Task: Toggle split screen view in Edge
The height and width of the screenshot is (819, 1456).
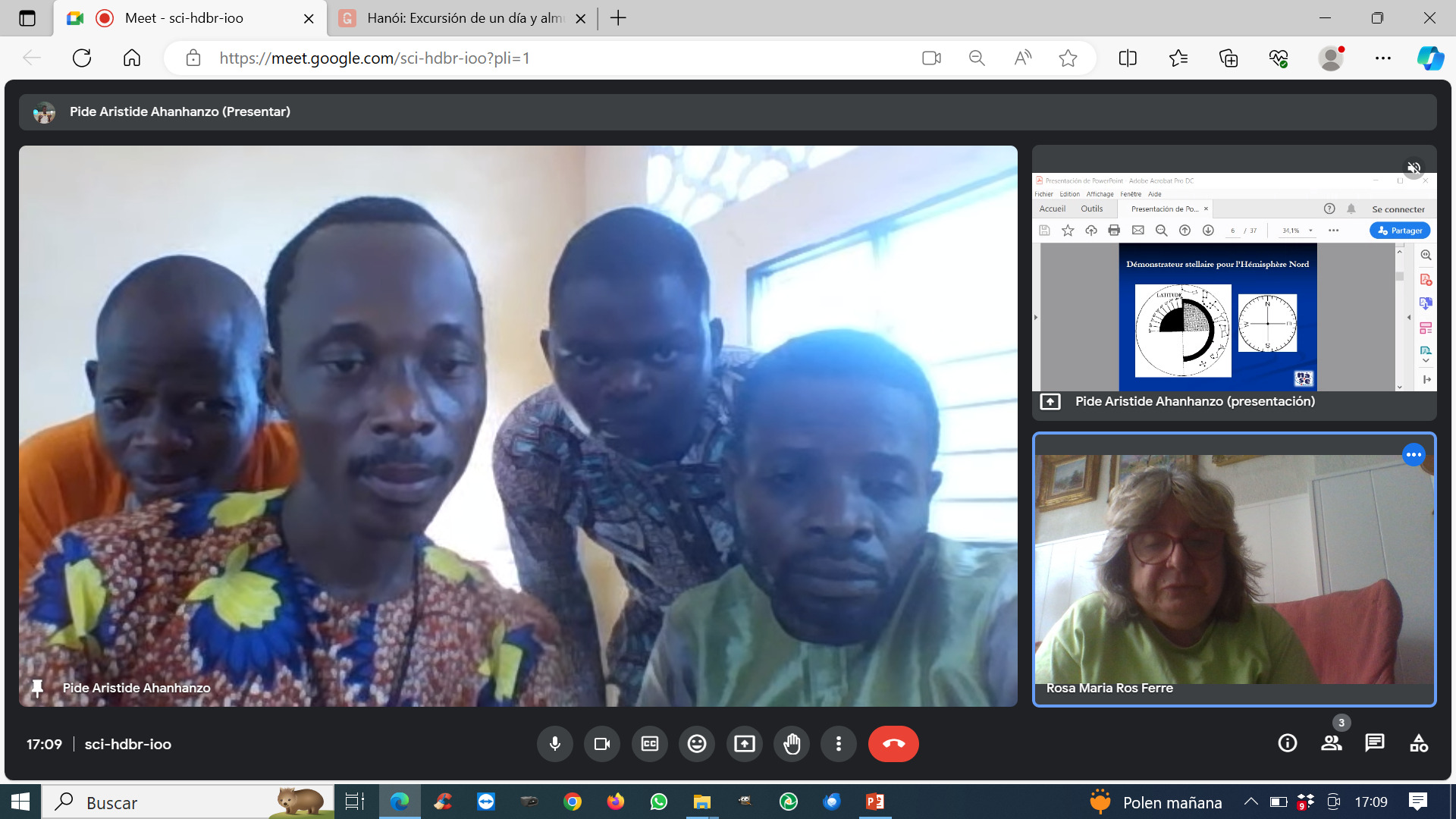Action: [1128, 58]
